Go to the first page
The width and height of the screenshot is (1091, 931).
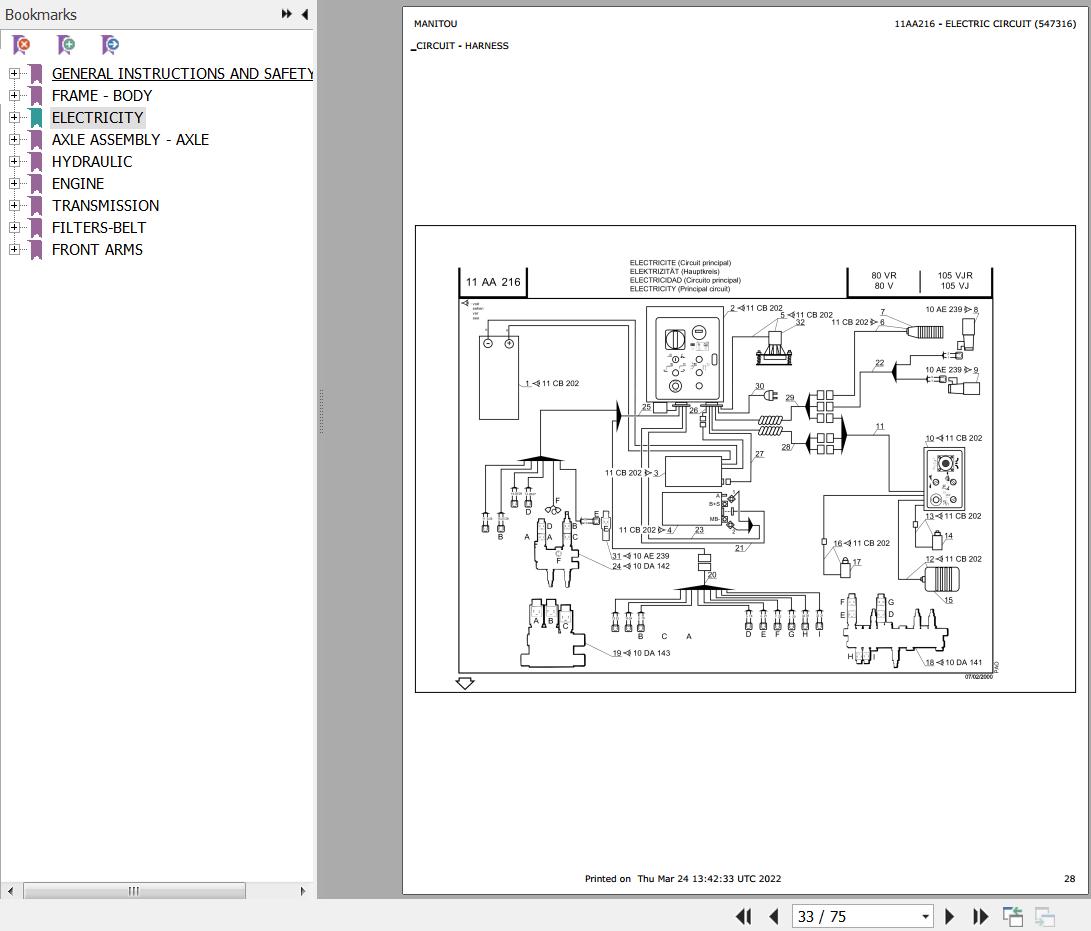(x=743, y=916)
